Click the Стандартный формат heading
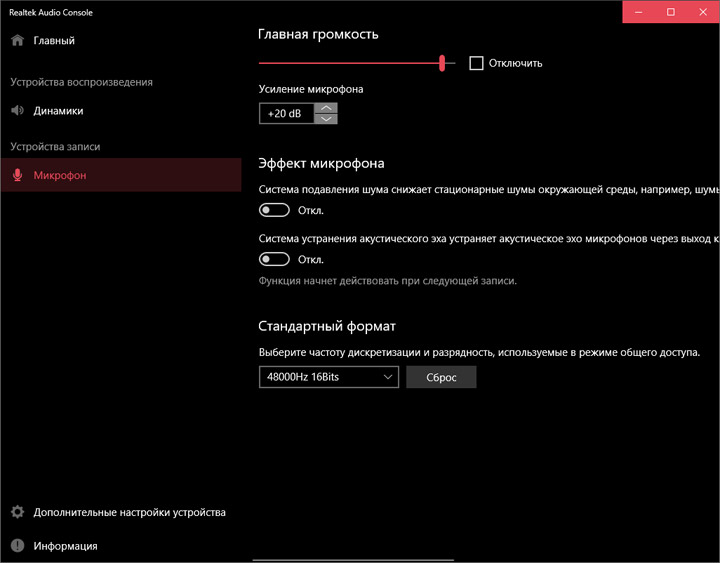The image size is (720, 563). pyautogui.click(x=327, y=327)
